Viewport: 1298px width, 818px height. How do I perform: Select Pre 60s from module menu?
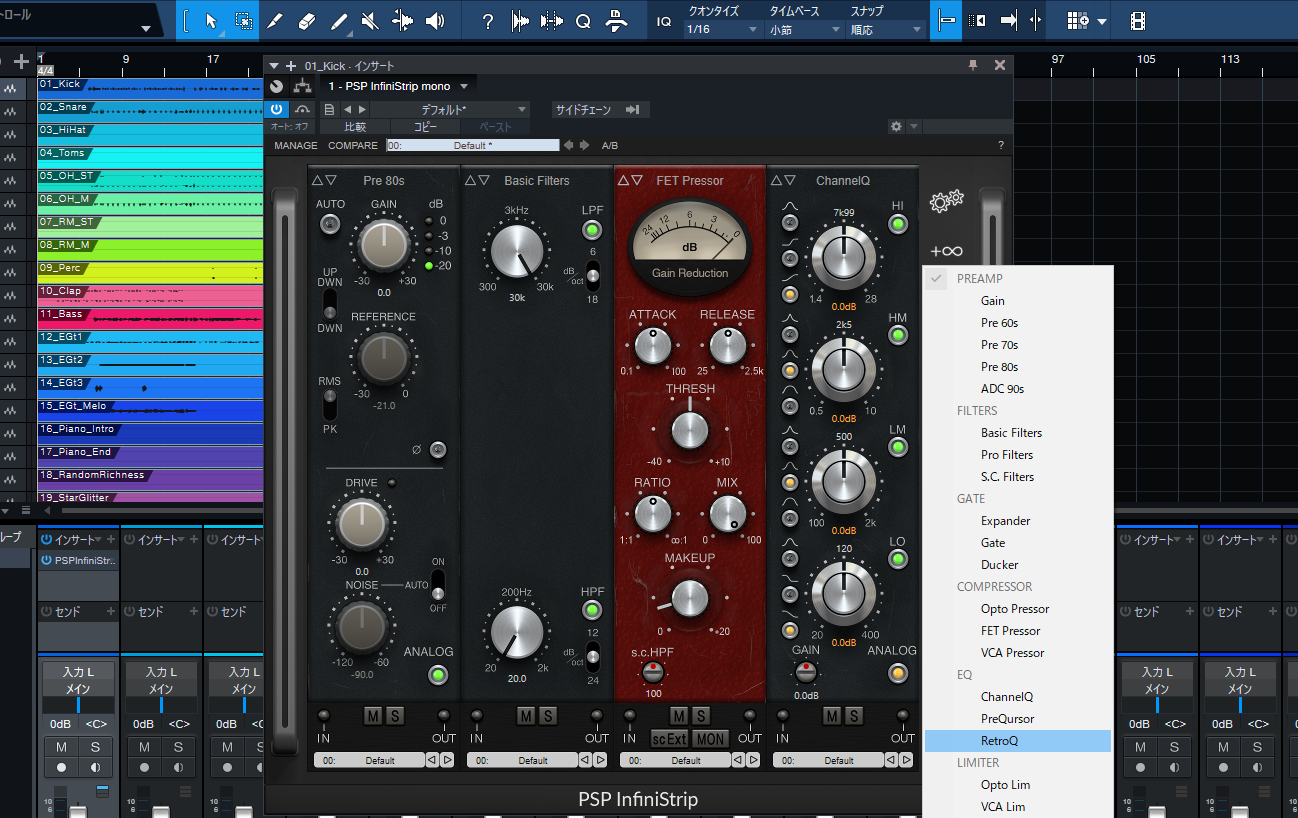point(999,322)
